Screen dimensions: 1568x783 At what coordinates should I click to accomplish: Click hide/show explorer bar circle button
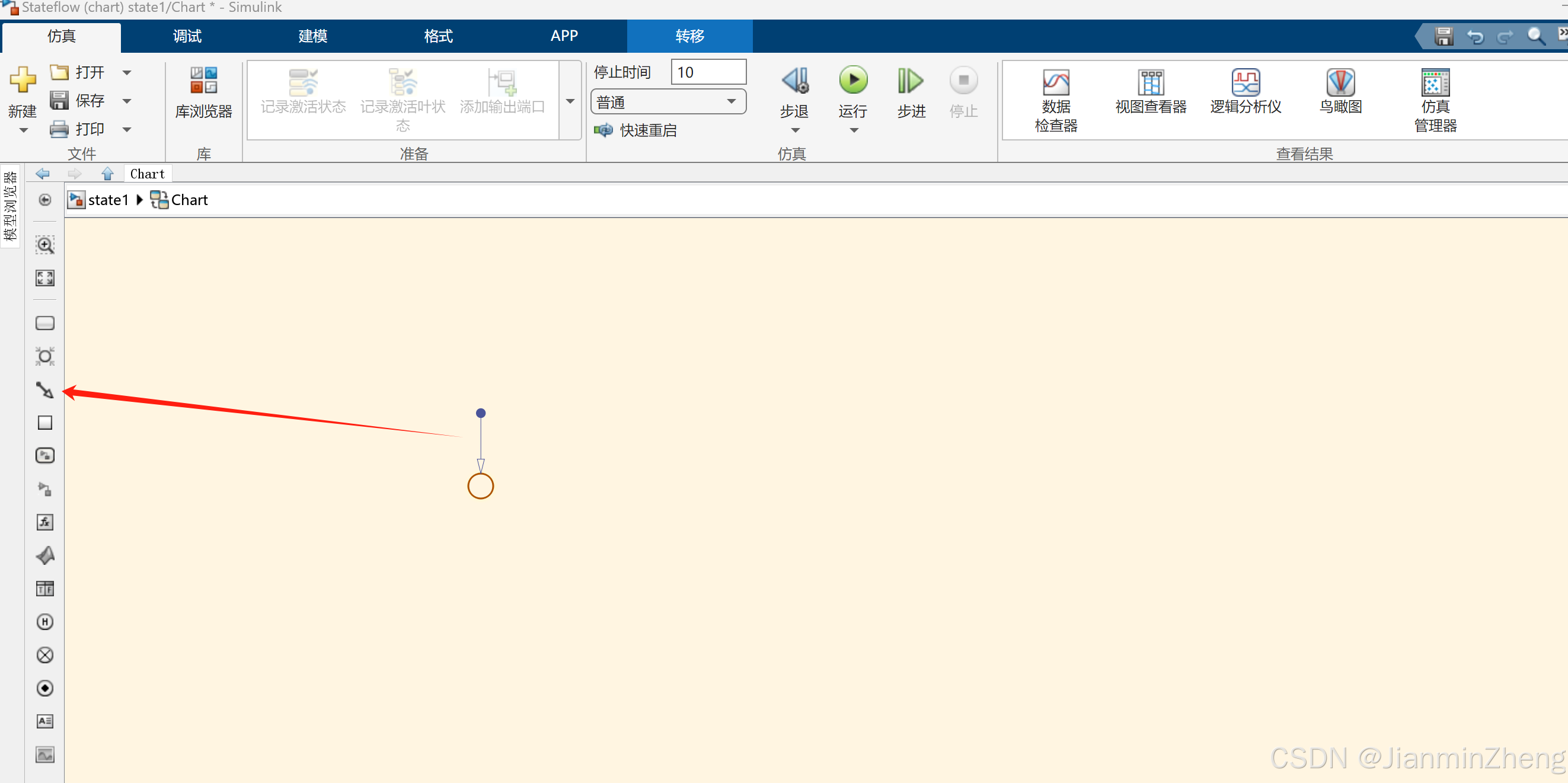click(x=44, y=200)
